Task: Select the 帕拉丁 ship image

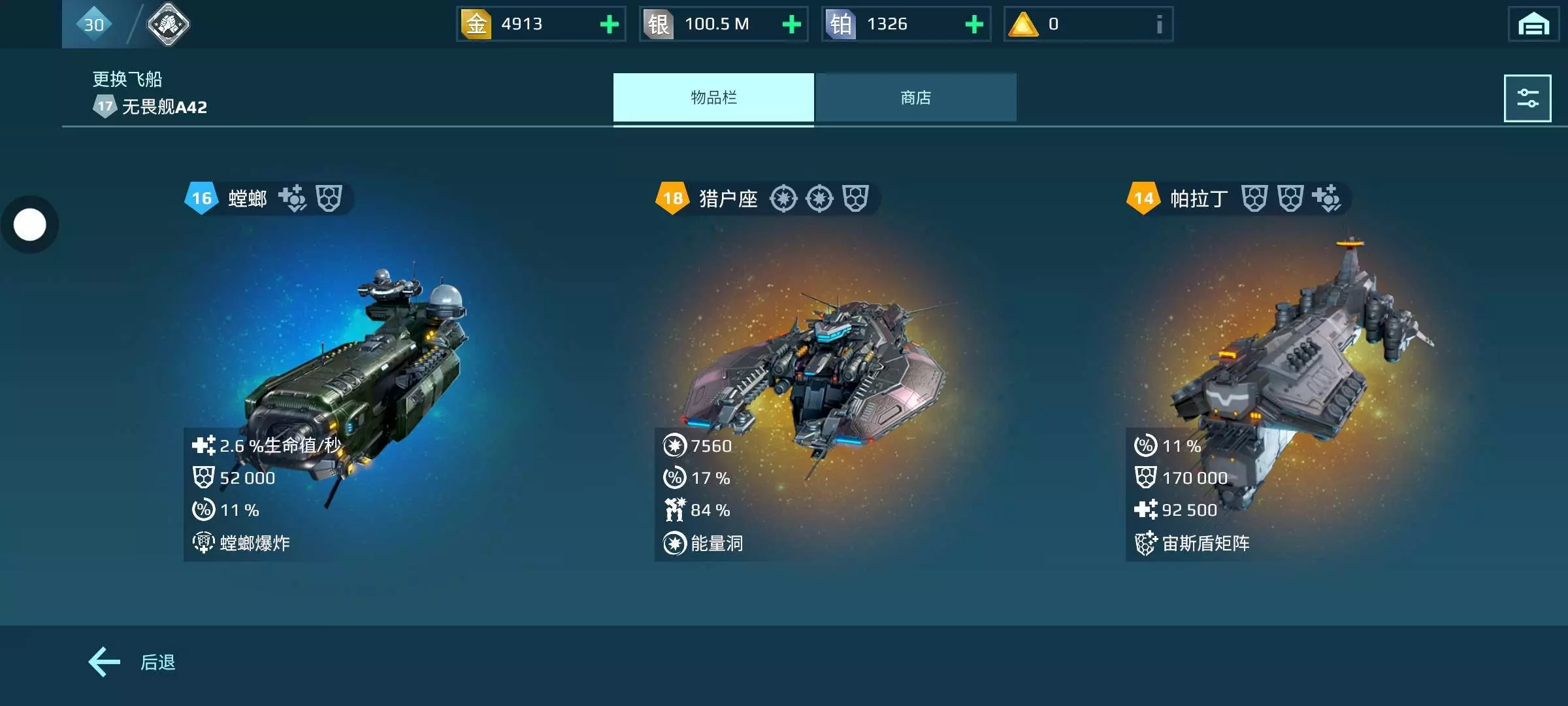Action: pyautogui.click(x=1300, y=366)
